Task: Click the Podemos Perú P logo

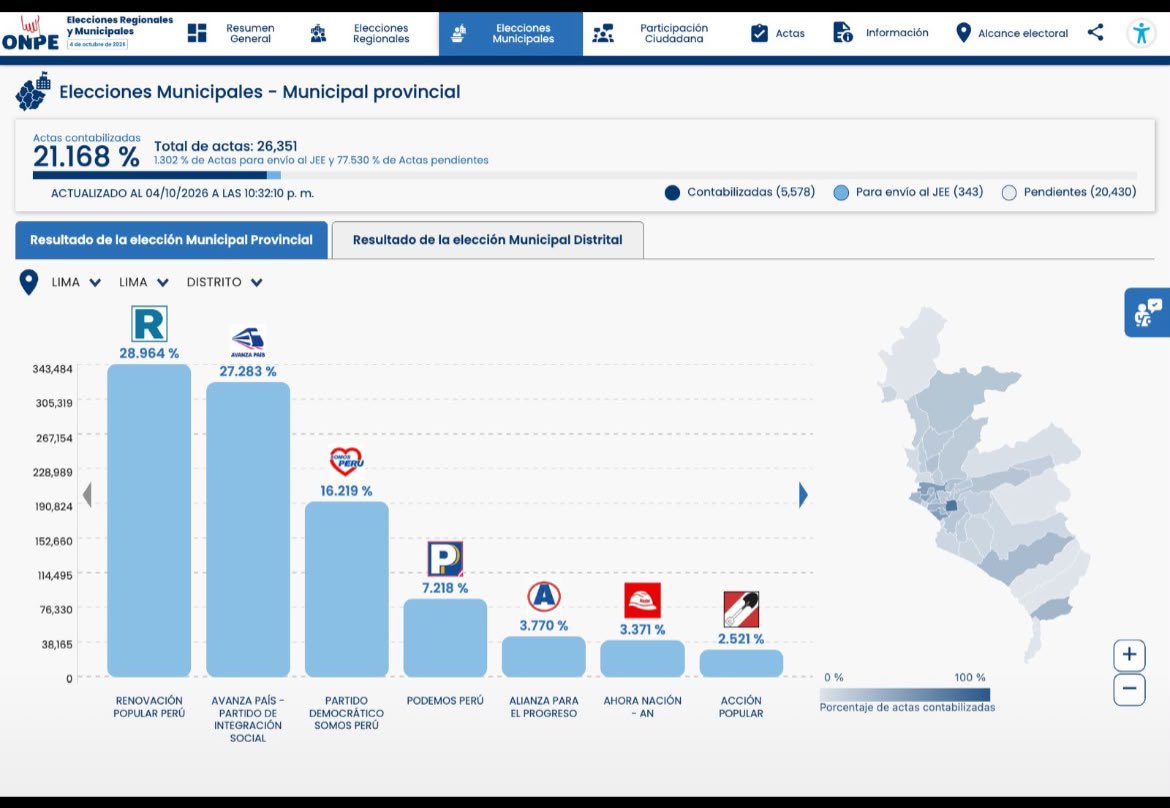Action: [445, 559]
